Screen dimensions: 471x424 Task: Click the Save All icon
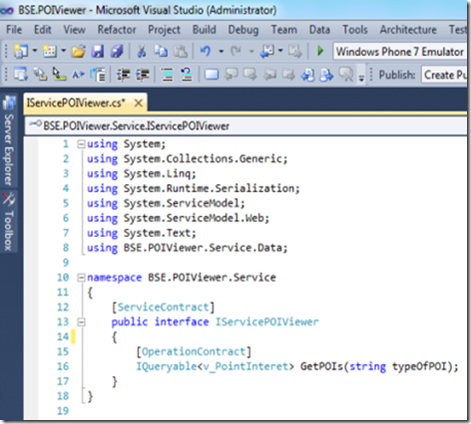(x=117, y=51)
